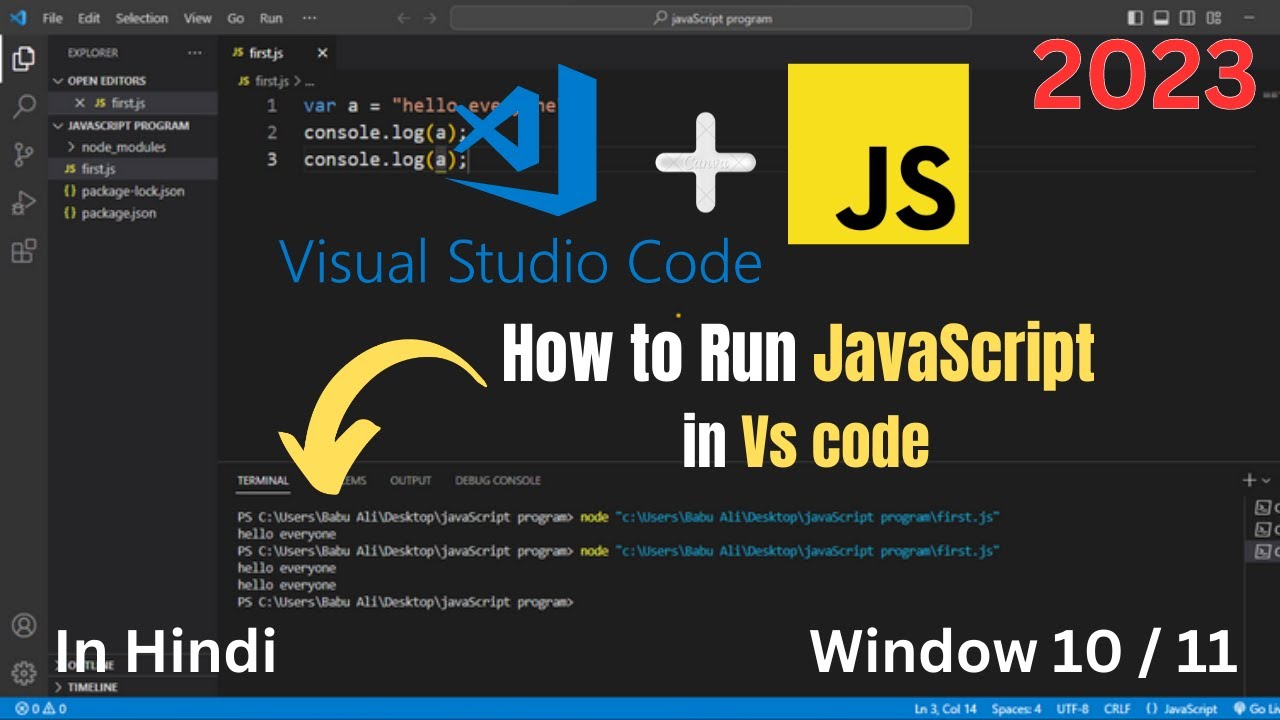Click code line 1 starting with var a

[x=430, y=106]
